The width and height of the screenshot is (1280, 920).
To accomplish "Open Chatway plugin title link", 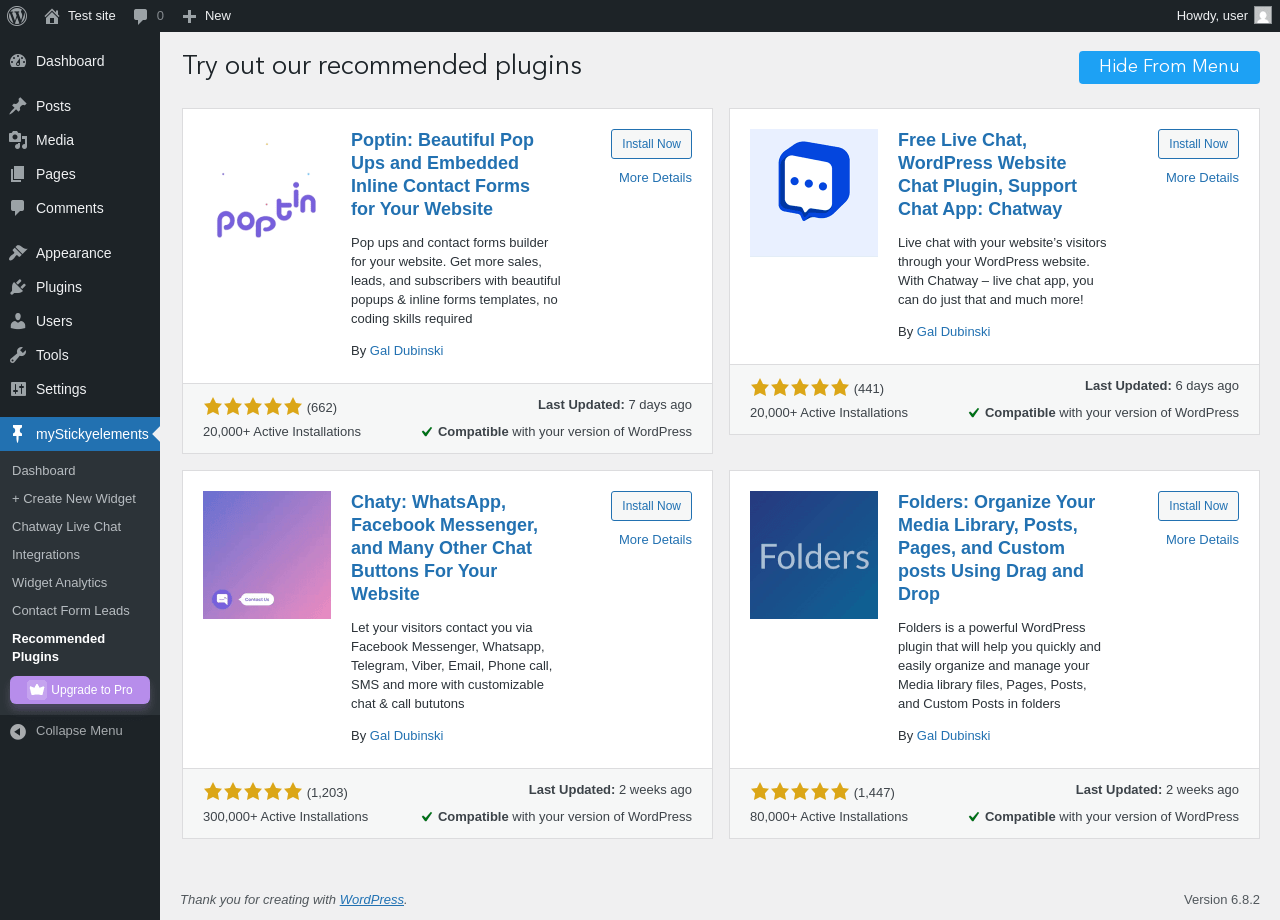I will [987, 175].
